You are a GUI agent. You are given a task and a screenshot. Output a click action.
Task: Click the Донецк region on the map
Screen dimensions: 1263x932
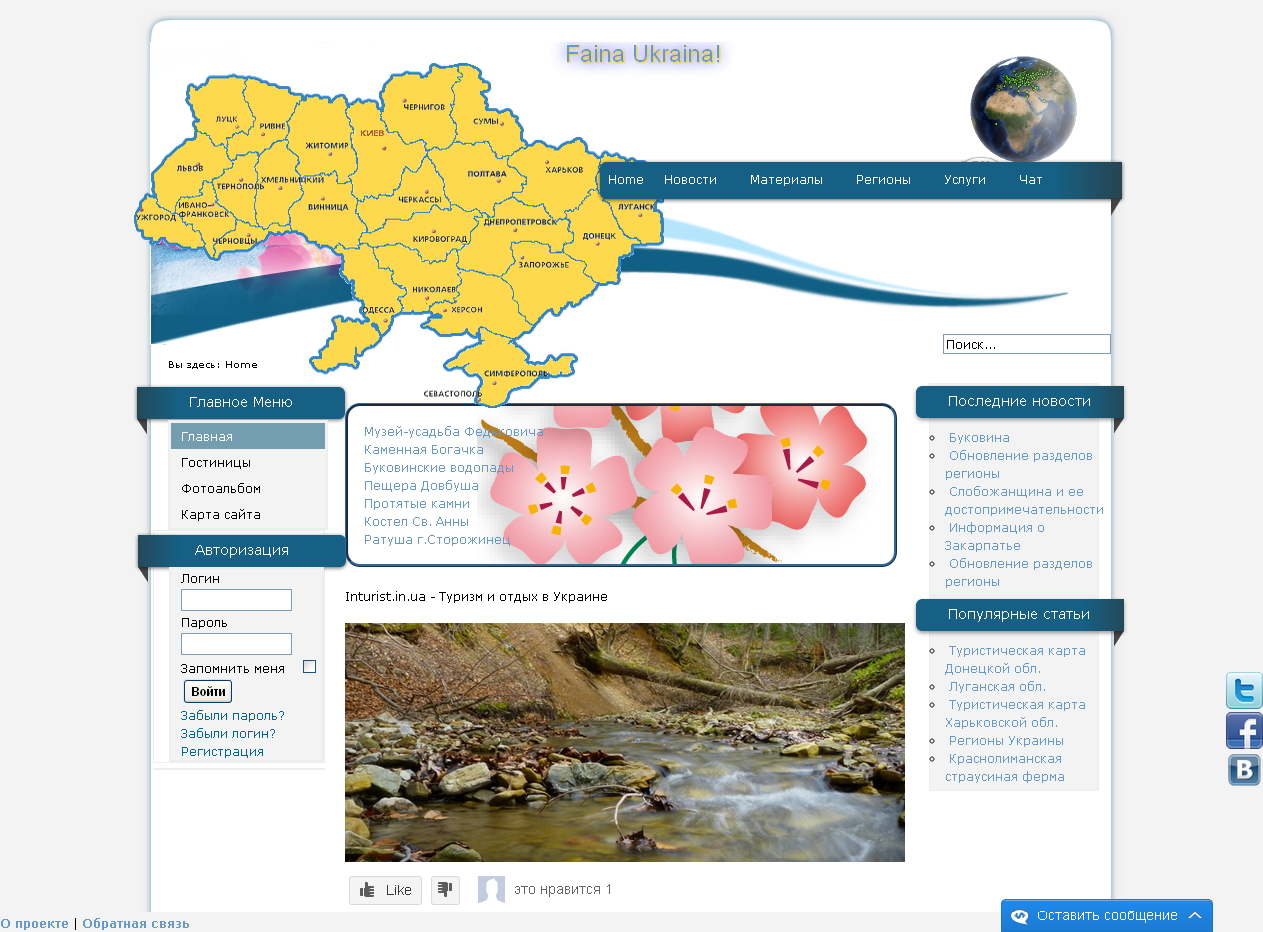coord(599,236)
